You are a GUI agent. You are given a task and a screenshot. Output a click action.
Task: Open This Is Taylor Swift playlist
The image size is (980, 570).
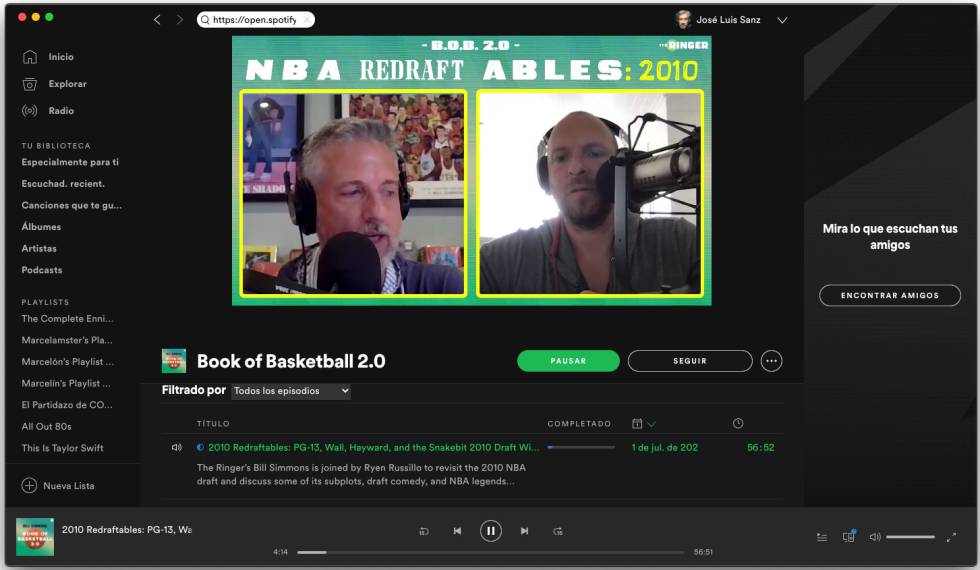coord(62,448)
